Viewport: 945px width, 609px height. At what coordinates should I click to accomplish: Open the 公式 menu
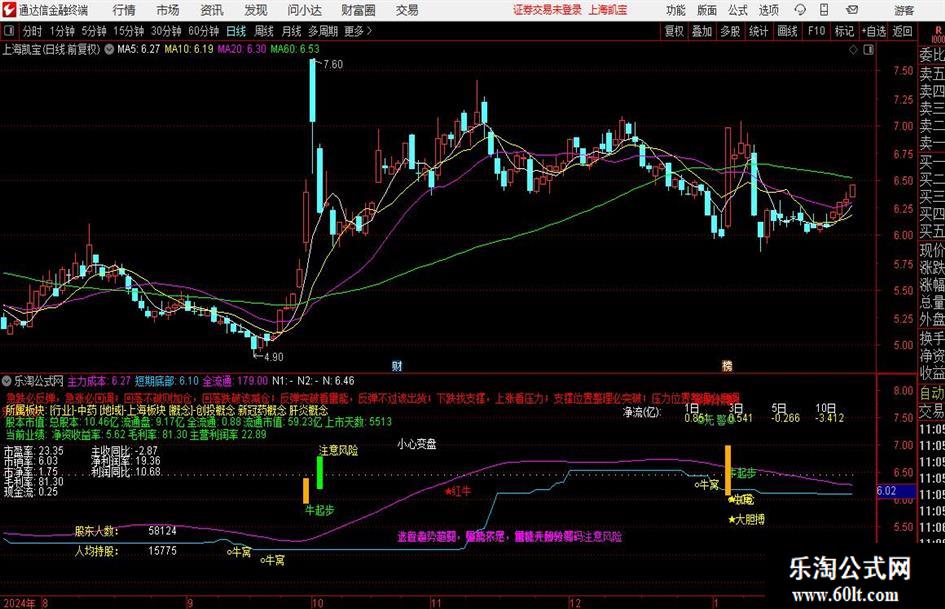pyautogui.click(x=737, y=10)
